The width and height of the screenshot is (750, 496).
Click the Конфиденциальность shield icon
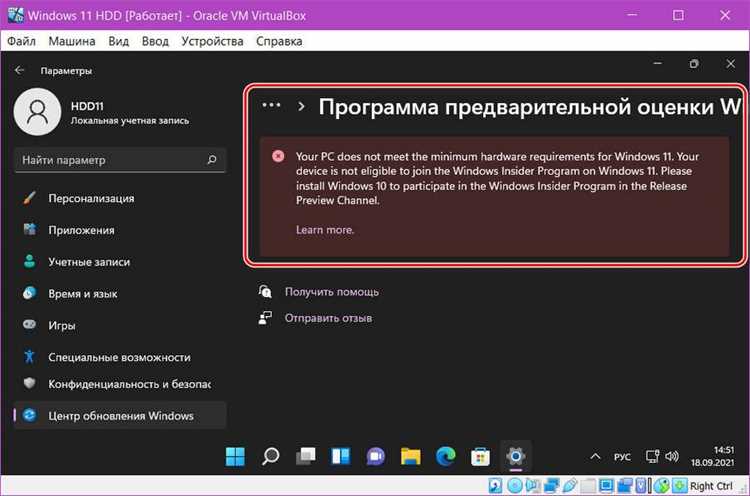29,384
